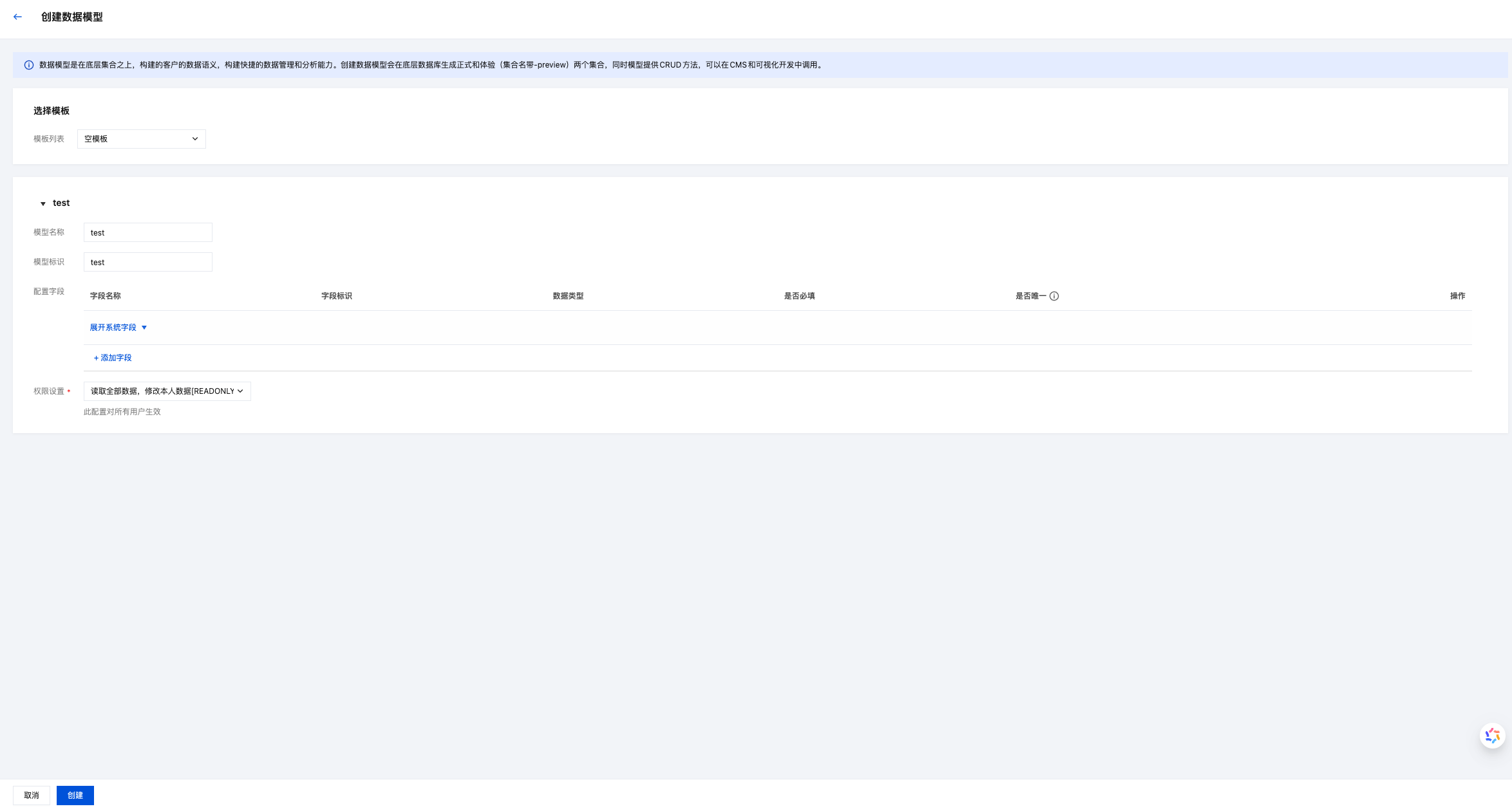Click info icon beside 是否唯一
The image size is (1512, 809).
coord(1054,296)
